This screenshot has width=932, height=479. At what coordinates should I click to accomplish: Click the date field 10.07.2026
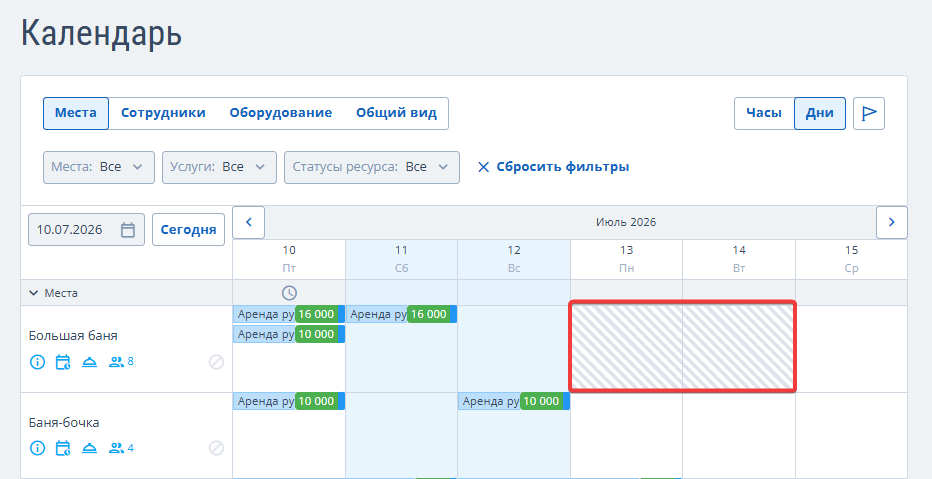pyautogui.click(x=86, y=229)
